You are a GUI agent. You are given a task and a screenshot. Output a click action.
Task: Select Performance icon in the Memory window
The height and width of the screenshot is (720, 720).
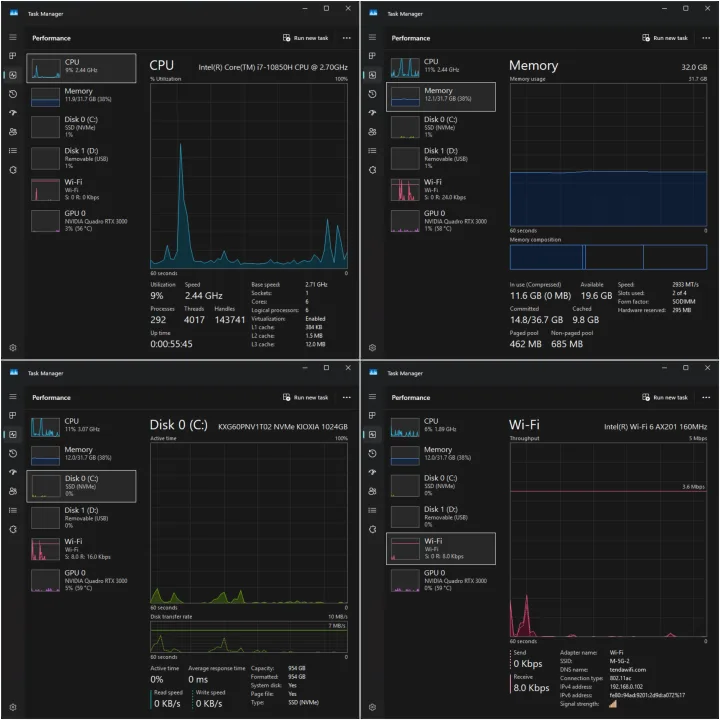pos(372,75)
